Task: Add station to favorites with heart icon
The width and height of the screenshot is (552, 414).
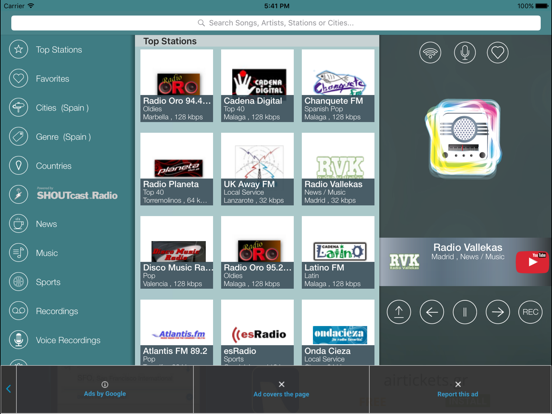Action: (x=498, y=53)
